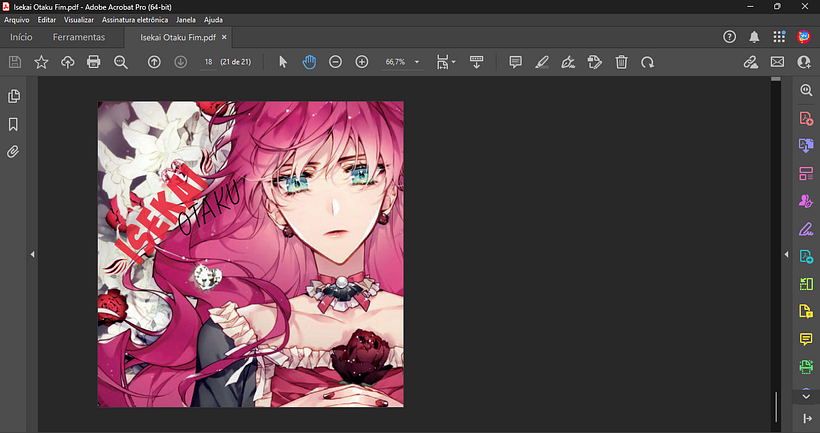820x433 pixels.
Task: Click the Save file icon
Action: coord(15,62)
